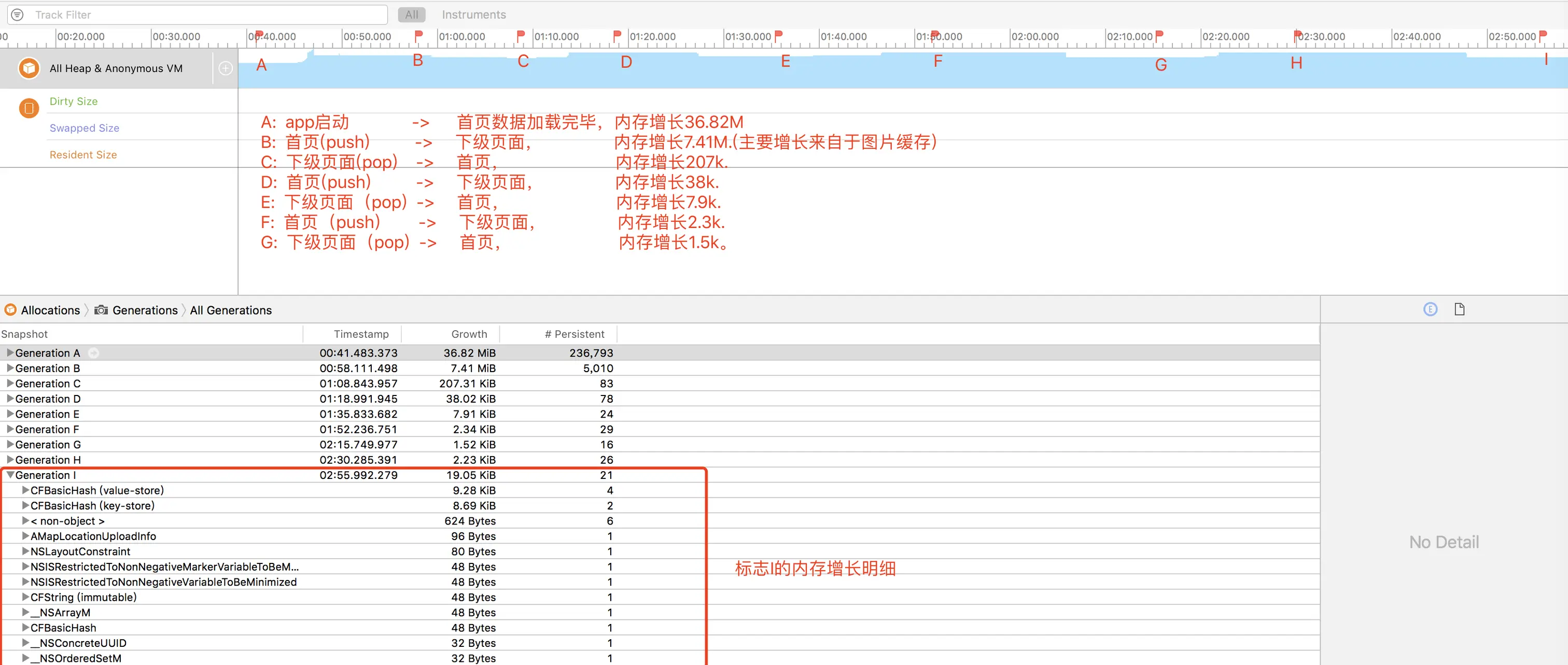
Task: Sort by the Growth column header
Action: (469, 334)
